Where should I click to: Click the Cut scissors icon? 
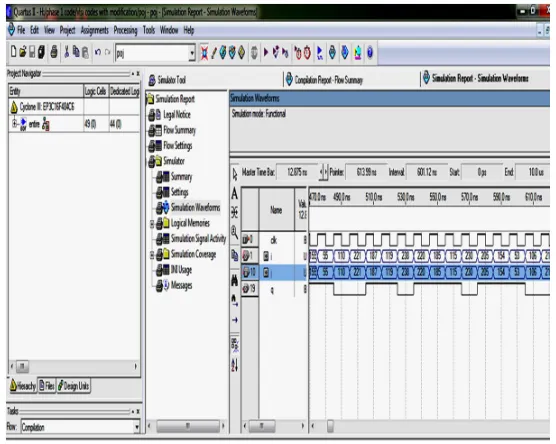[67, 52]
